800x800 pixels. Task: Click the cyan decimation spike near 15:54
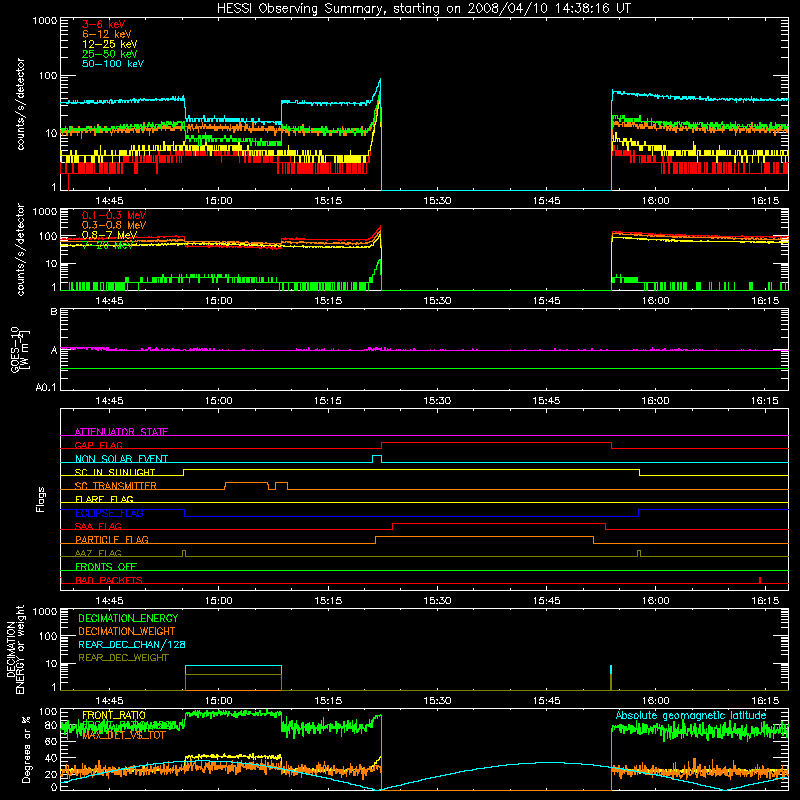[611, 669]
